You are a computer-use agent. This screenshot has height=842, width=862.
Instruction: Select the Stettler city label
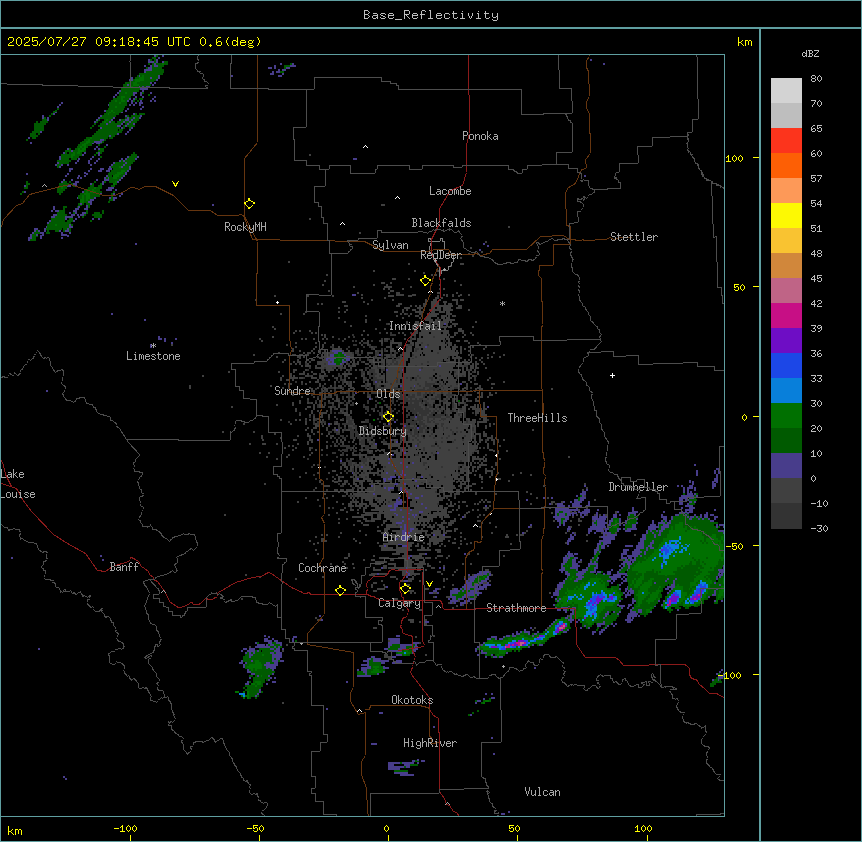[x=634, y=237]
